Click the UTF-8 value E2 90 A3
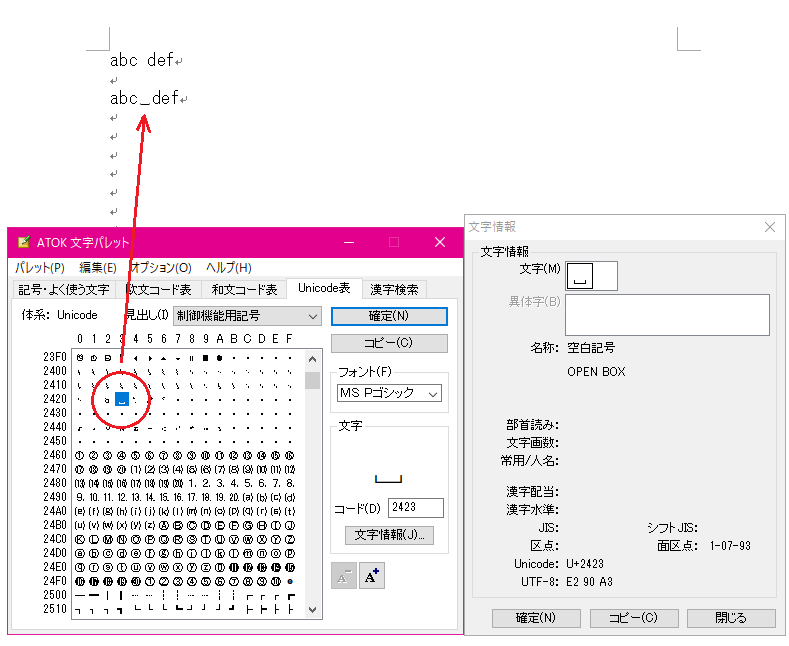Image resolution: width=789 pixels, height=646 pixels. click(589, 582)
